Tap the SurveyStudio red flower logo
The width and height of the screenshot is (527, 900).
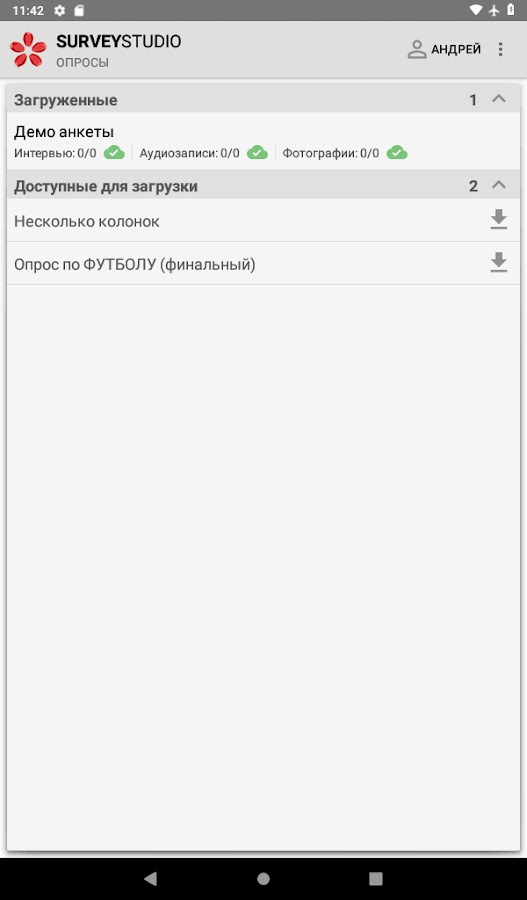(x=28, y=50)
